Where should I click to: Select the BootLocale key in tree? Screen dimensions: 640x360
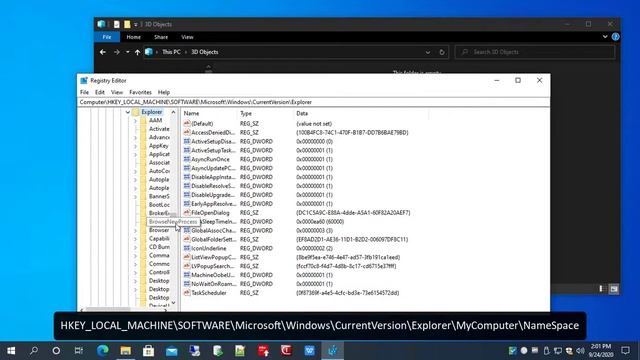[x=159, y=205]
